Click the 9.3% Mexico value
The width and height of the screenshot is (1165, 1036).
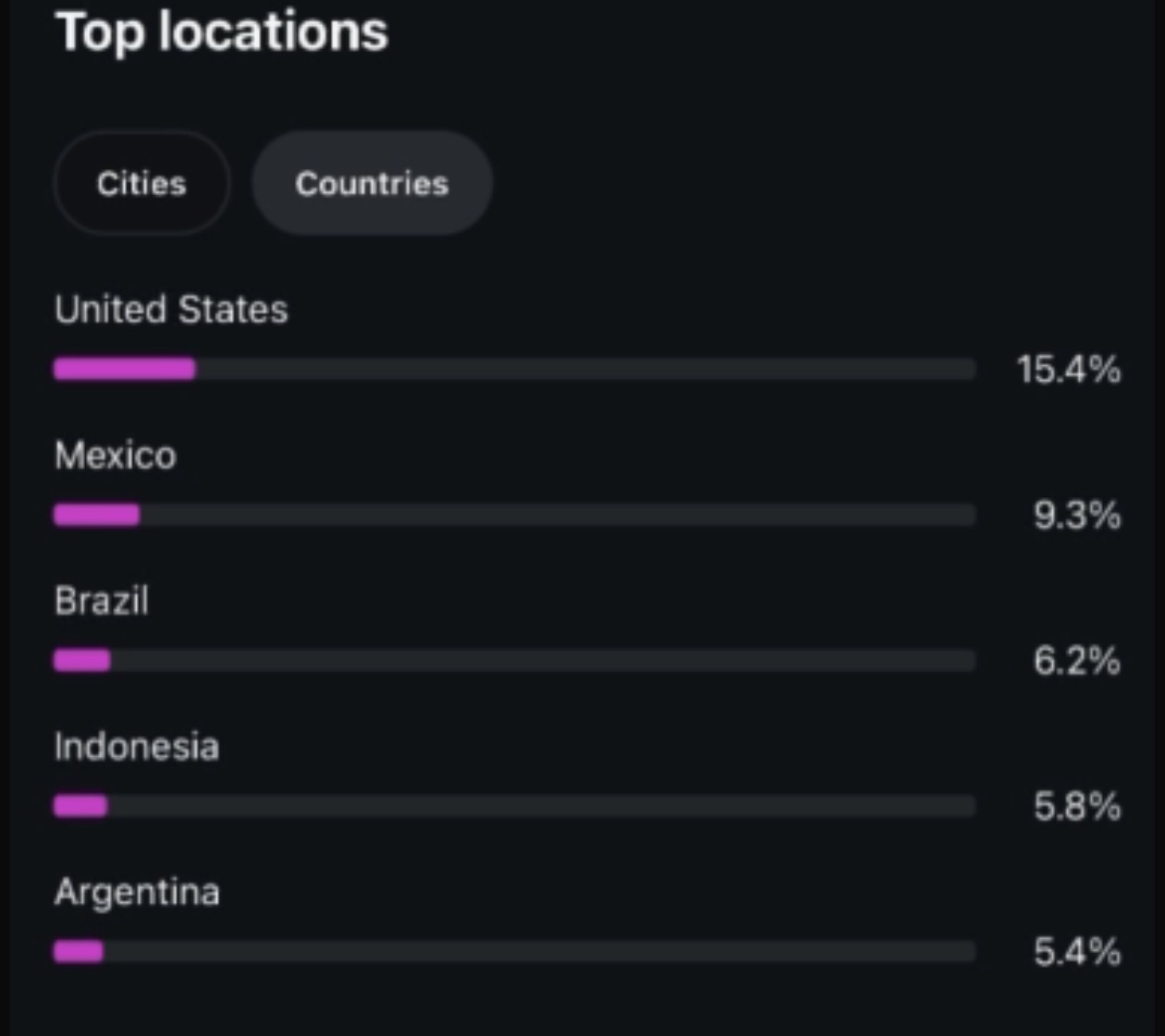pyautogui.click(x=1077, y=515)
